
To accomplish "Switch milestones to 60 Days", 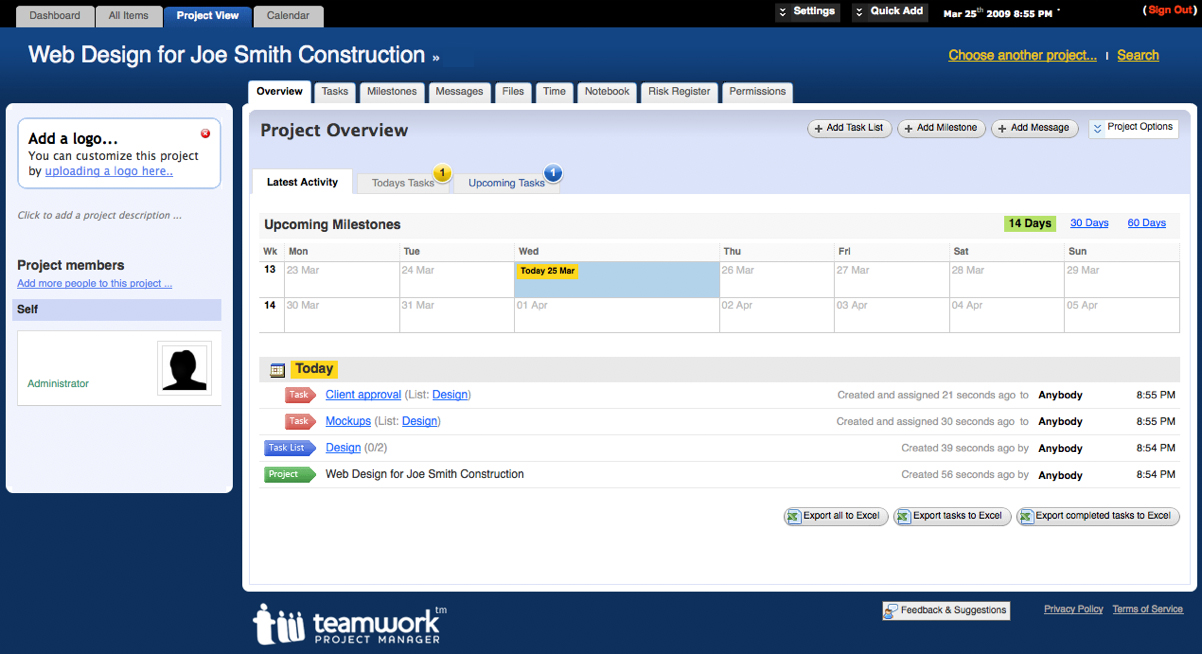I will (1146, 223).
